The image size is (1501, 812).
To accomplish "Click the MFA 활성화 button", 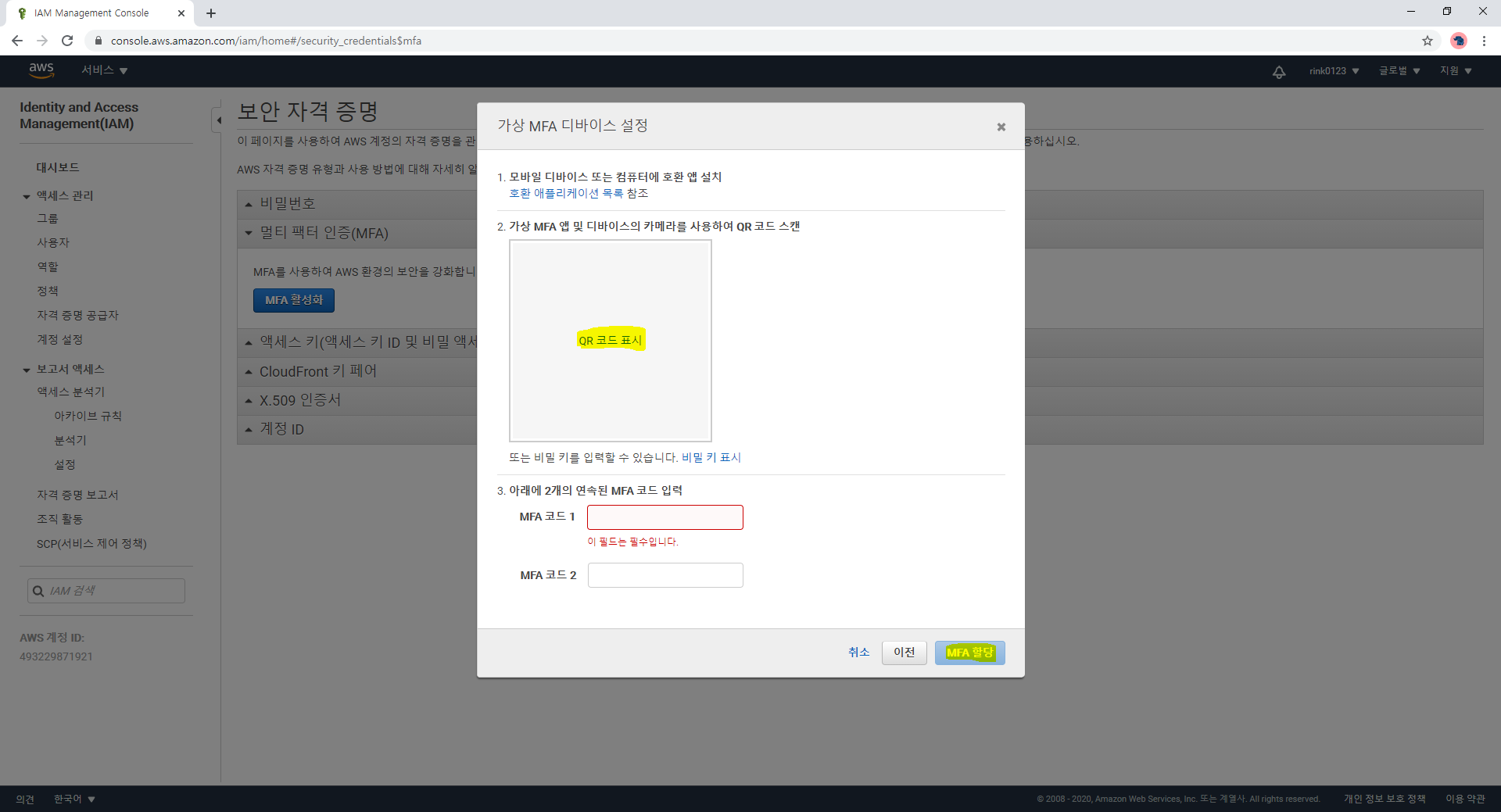I will pyautogui.click(x=294, y=300).
